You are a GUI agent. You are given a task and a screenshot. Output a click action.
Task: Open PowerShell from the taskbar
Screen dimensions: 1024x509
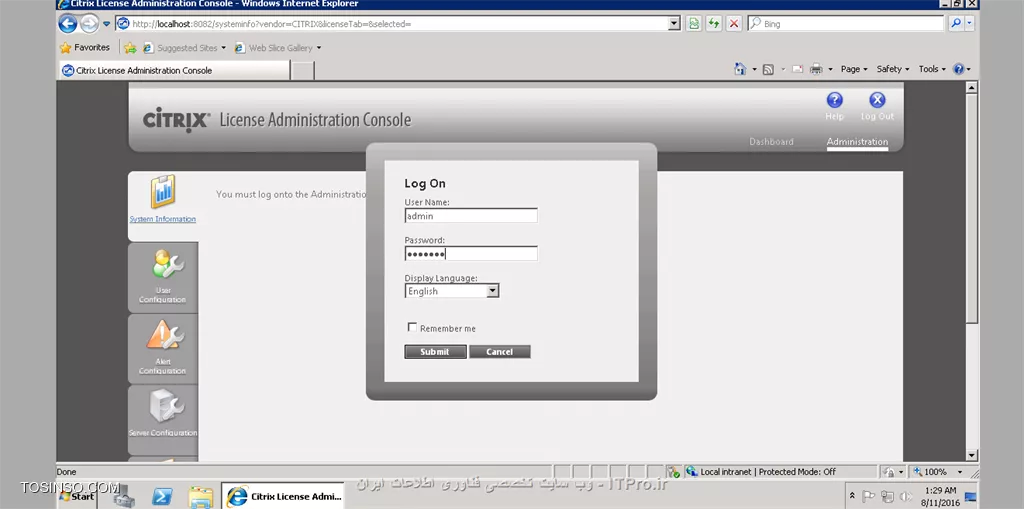point(162,497)
